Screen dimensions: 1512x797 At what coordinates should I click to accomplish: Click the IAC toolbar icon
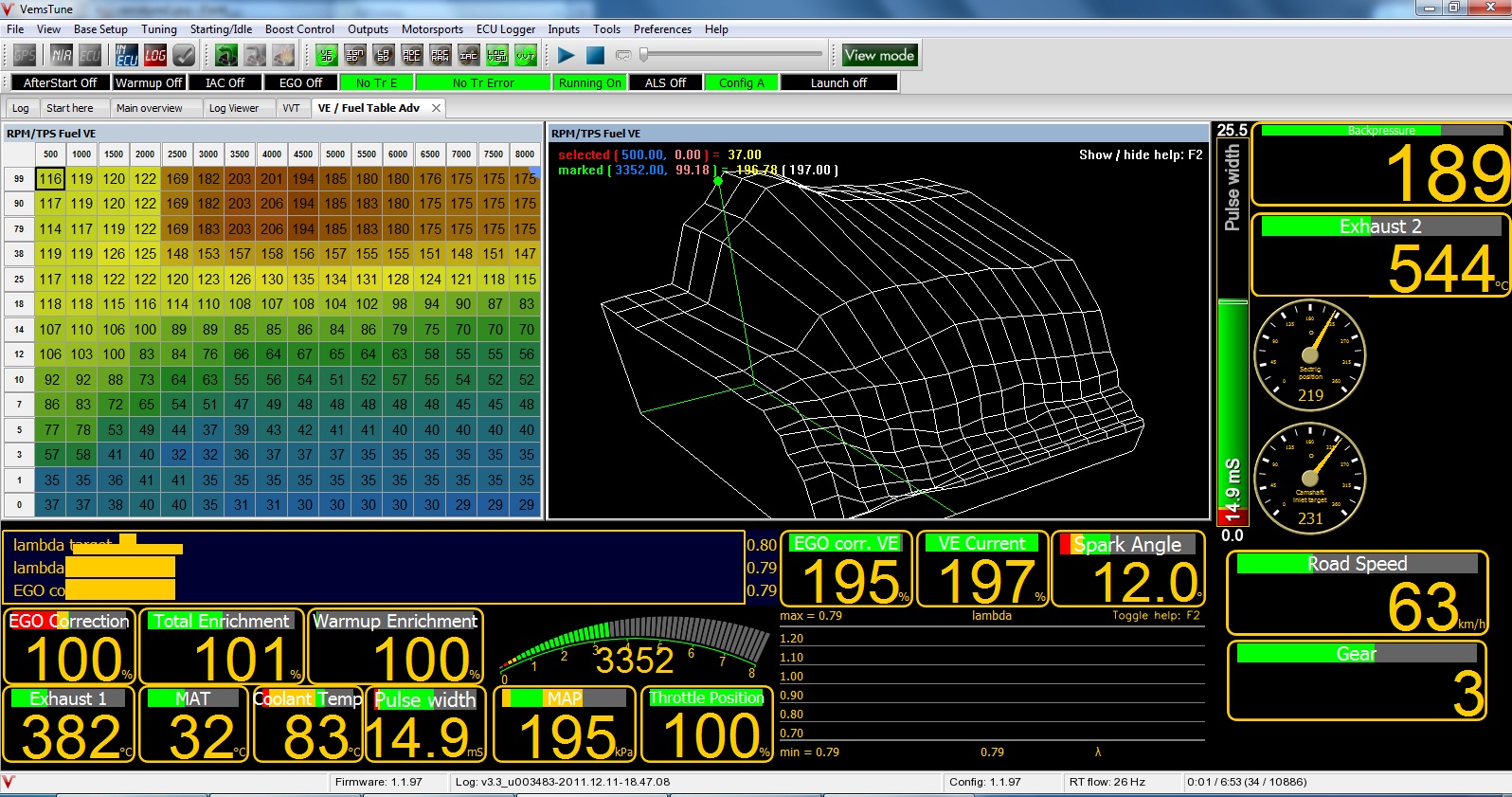coord(469,56)
